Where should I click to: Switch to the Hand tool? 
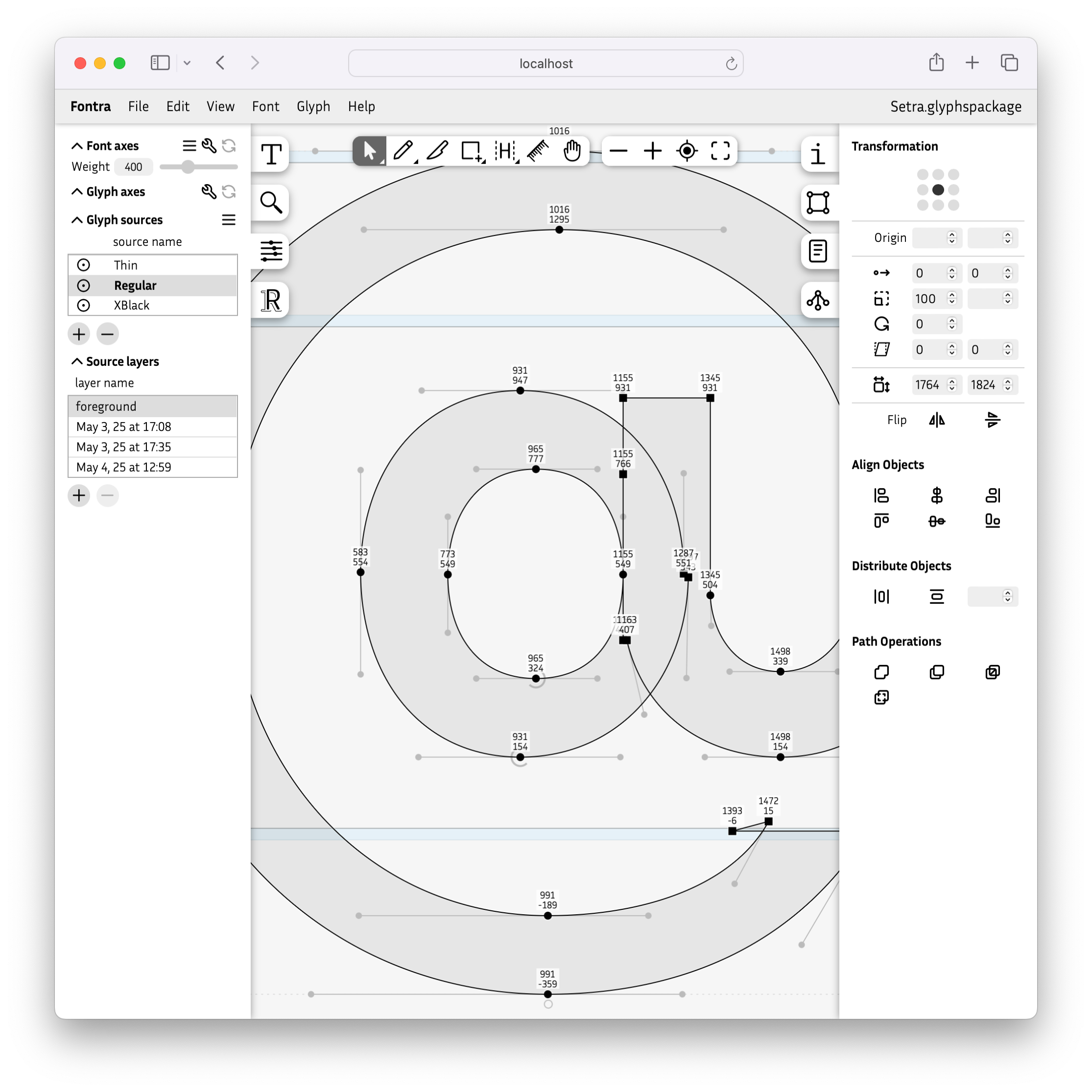pyautogui.click(x=572, y=151)
